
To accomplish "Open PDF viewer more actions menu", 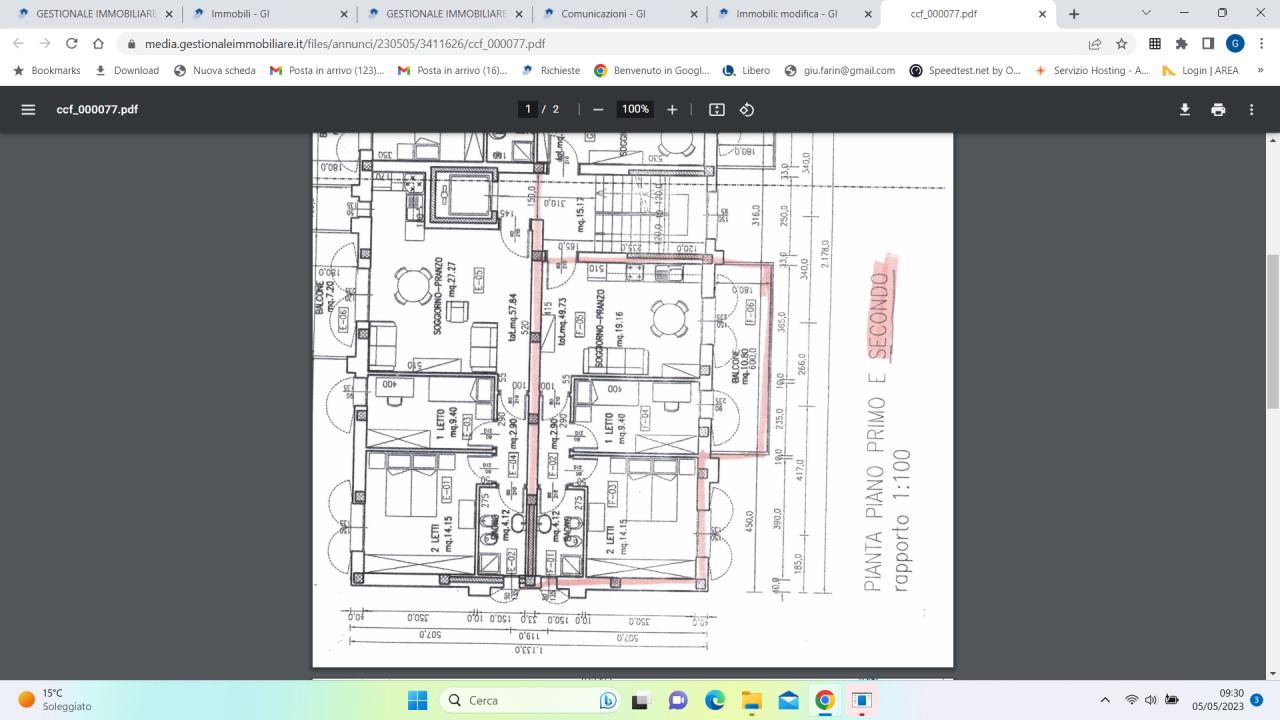I will (1251, 110).
